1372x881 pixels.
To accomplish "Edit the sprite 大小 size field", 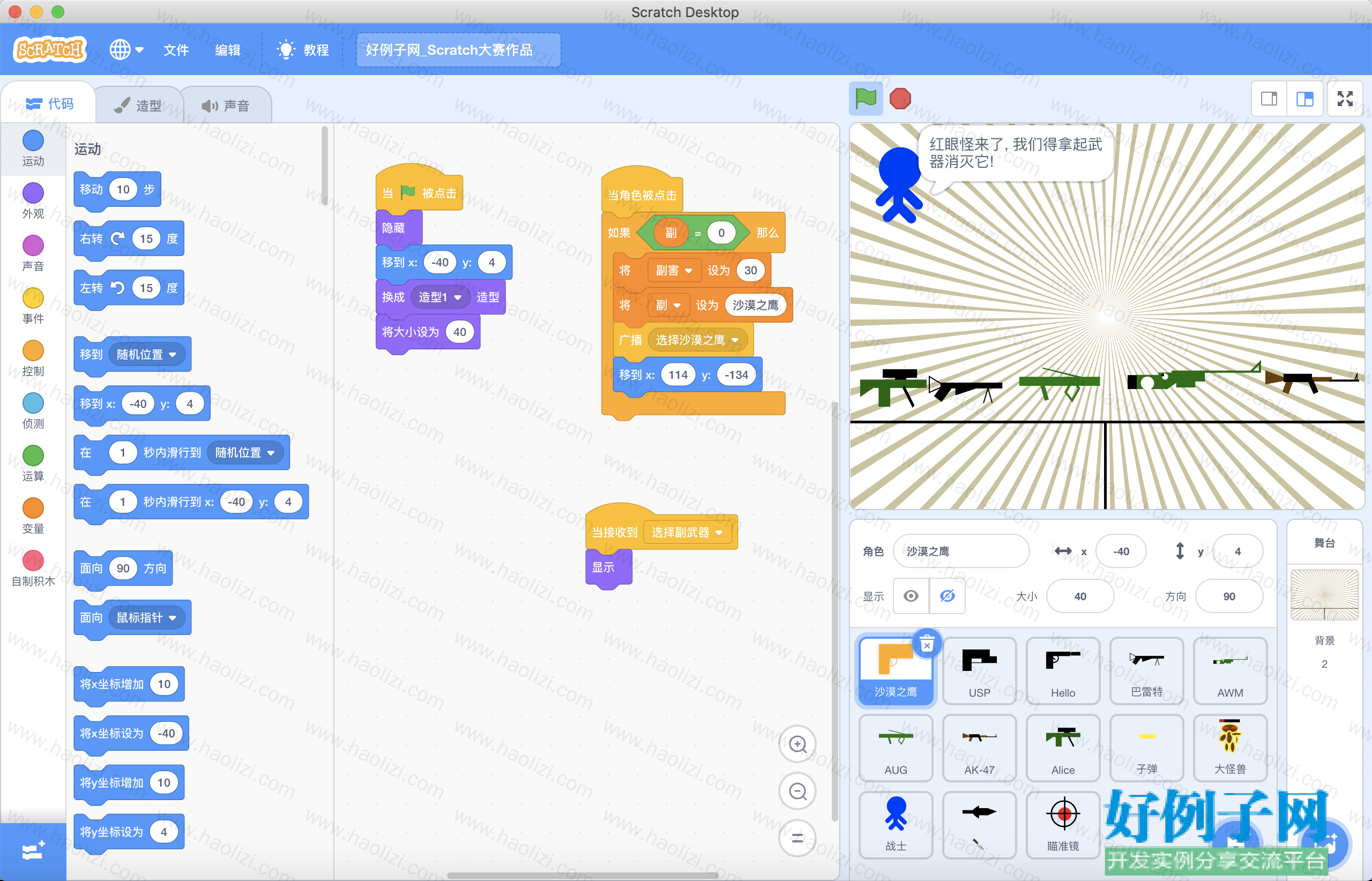I will [x=1079, y=596].
